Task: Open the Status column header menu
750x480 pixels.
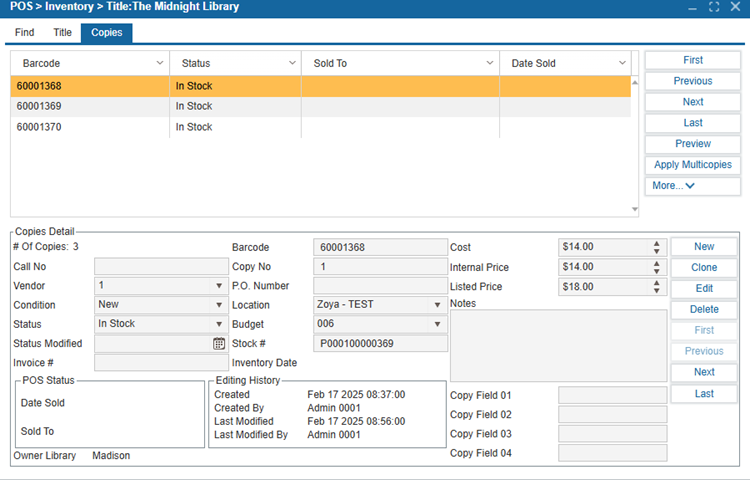Action: tap(292, 63)
